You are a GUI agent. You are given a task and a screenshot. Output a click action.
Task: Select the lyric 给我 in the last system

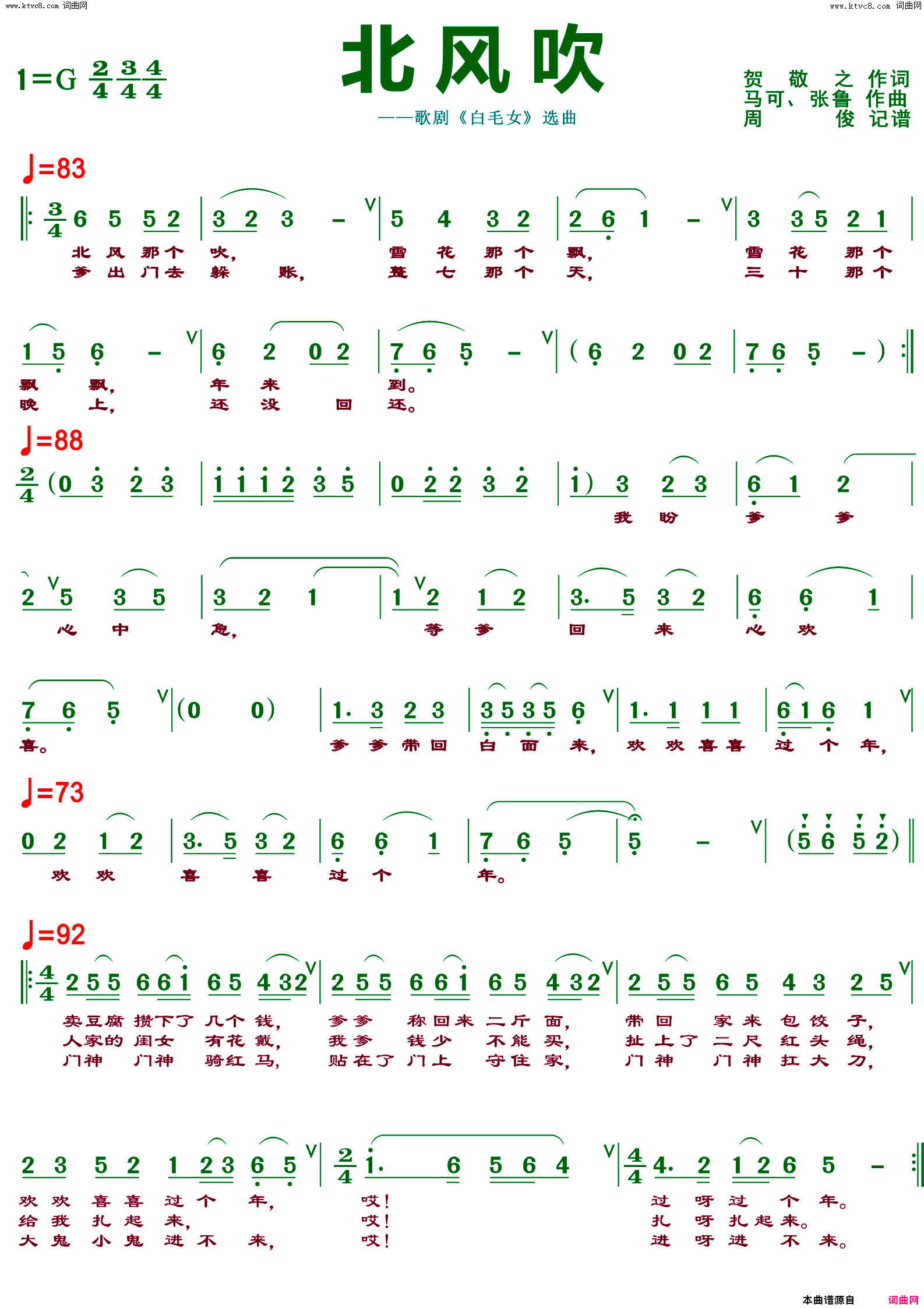pyautogui.click(x=45, y=1221)
